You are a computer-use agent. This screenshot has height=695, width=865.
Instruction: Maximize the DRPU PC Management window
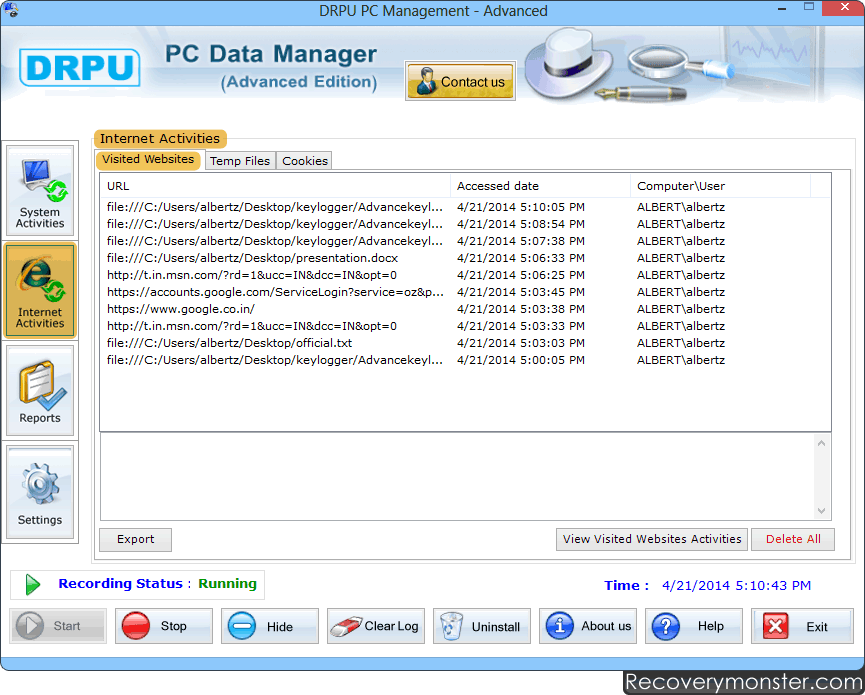coord(809,8)
